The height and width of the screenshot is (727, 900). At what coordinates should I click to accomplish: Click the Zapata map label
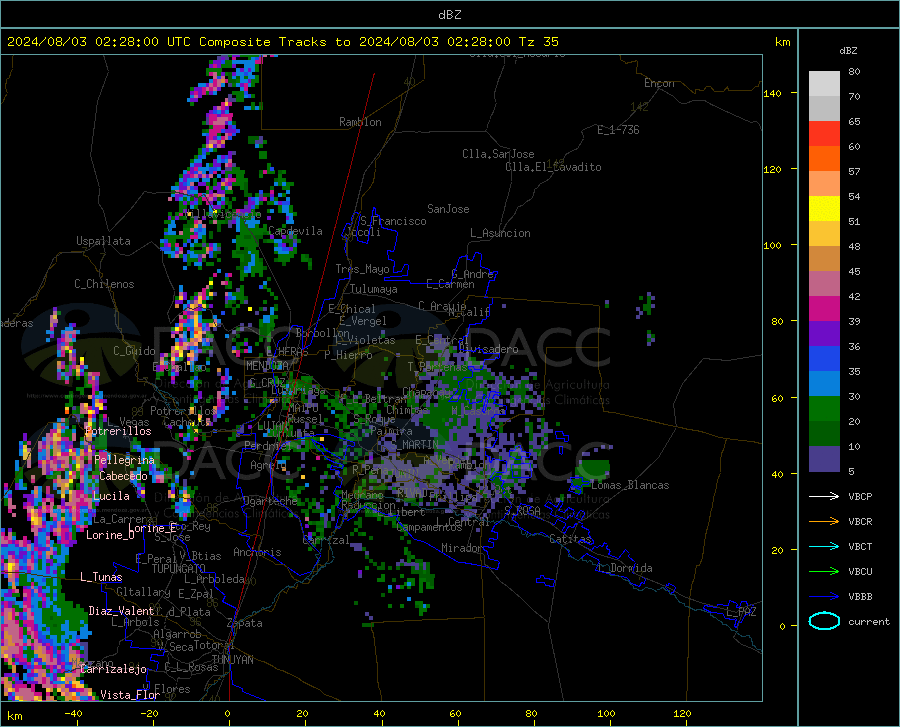(245, 623)
